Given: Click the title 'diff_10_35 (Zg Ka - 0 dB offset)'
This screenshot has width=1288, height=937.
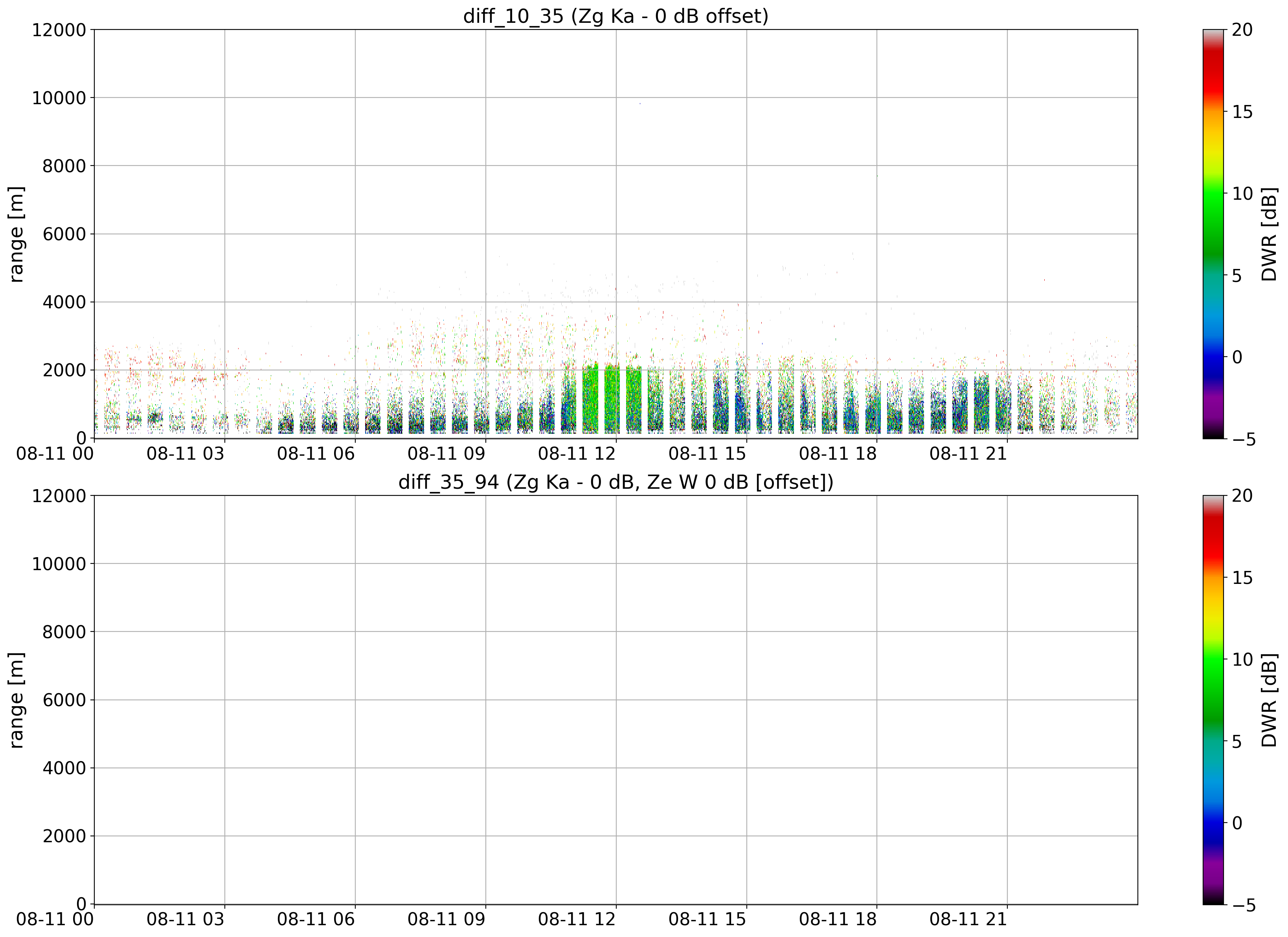Looking at the screenshot, I should [x=616, y=16].
